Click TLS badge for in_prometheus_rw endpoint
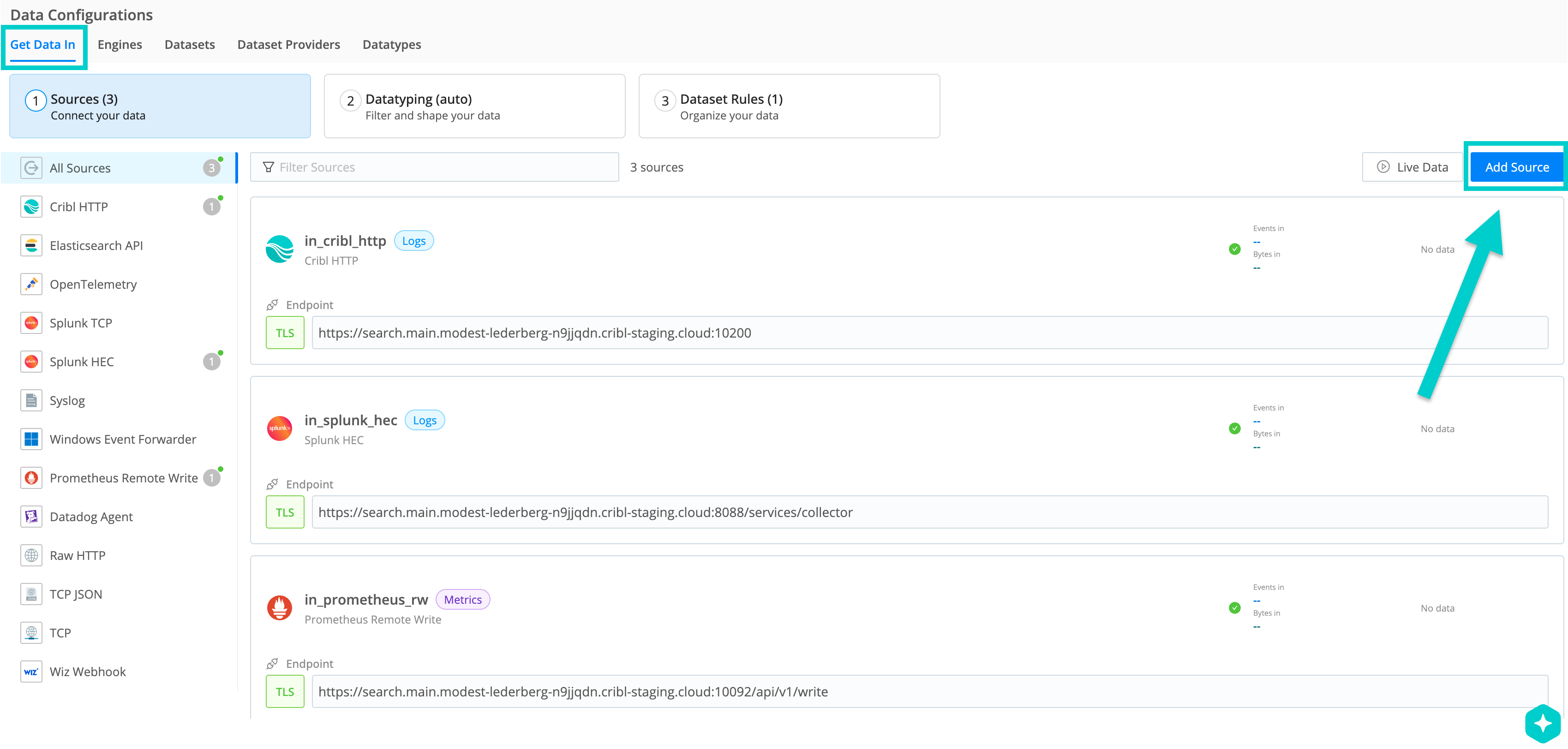 tap(285, 692)
